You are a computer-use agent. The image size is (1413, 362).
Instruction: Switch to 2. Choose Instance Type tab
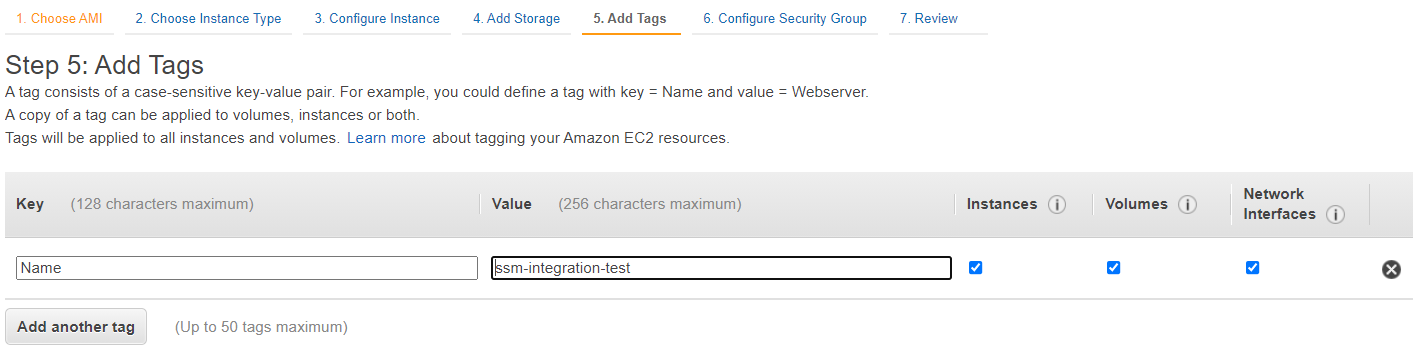point(208,19)
